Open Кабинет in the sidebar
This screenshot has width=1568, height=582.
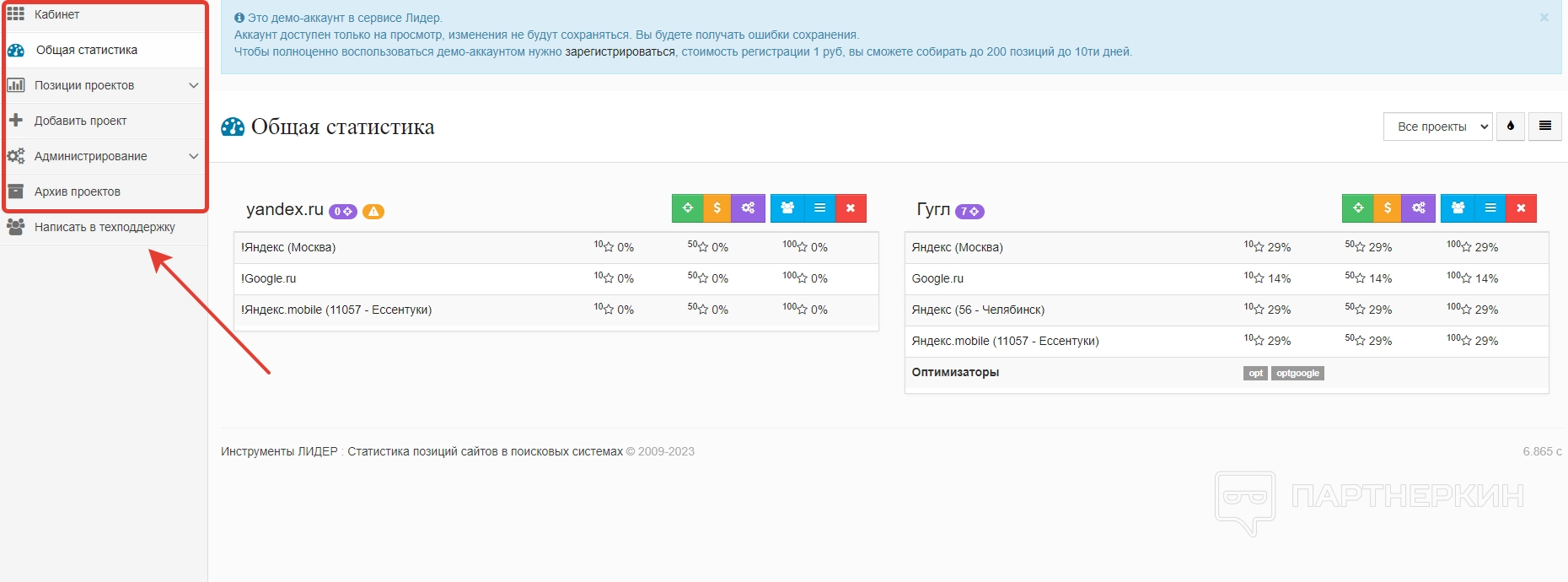click(x=57, y=14)
